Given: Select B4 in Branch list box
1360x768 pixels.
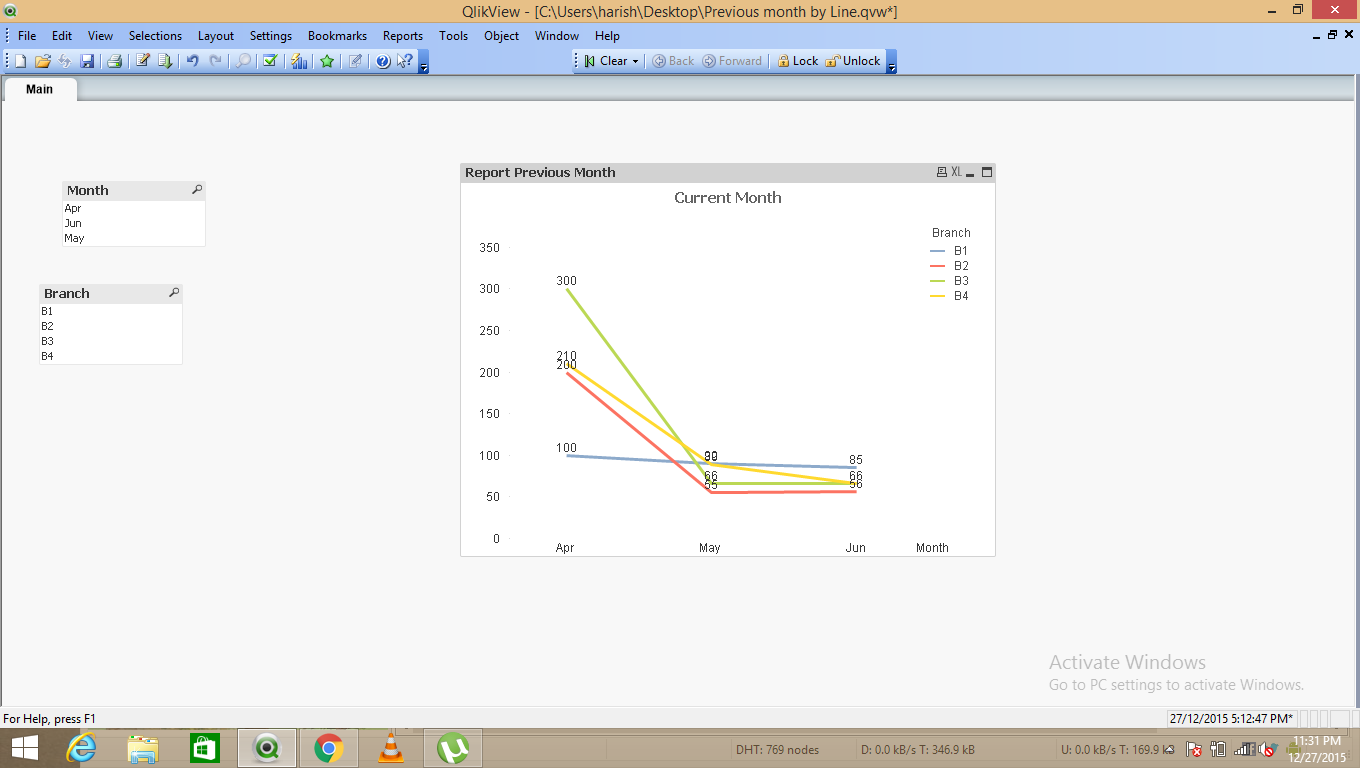Looking at the screenshot, I should click(111, 356).
